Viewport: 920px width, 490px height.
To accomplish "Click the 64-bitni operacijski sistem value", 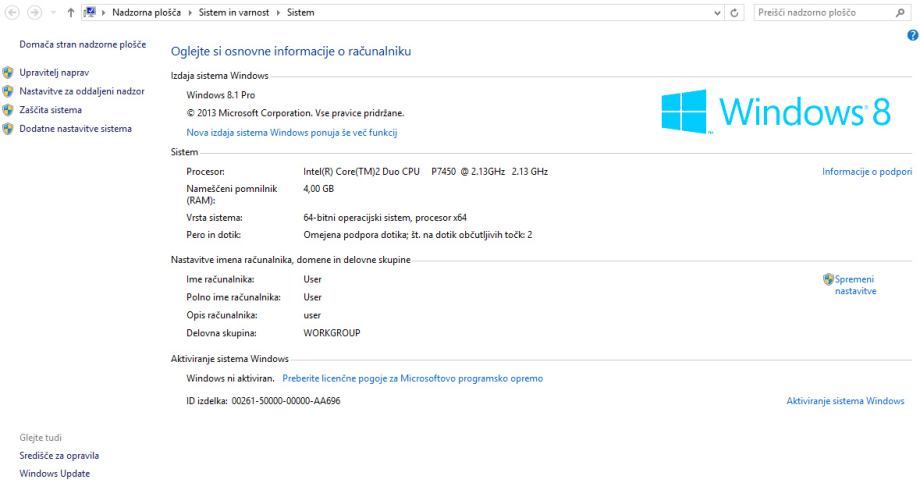I will tap(385, 218).
